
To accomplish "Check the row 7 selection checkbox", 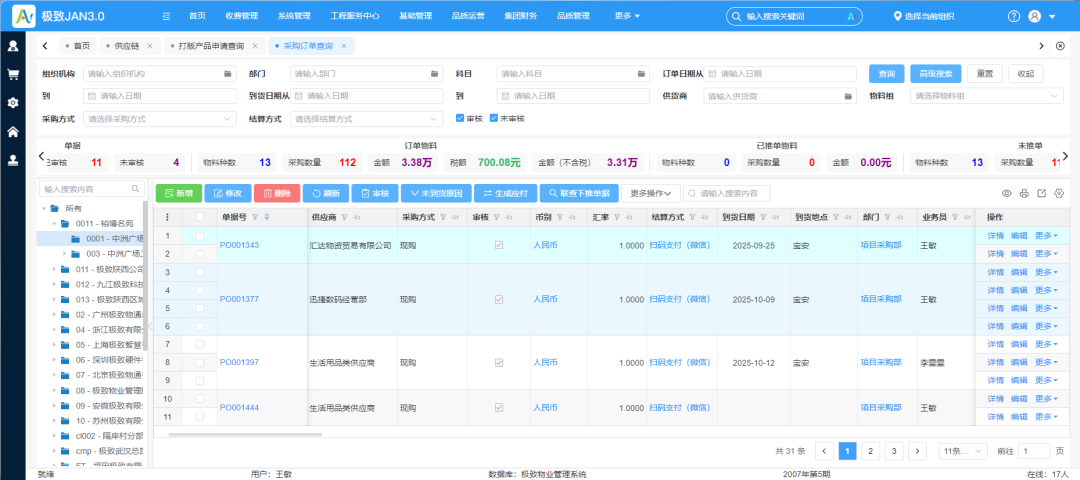I will pos(200,344).
